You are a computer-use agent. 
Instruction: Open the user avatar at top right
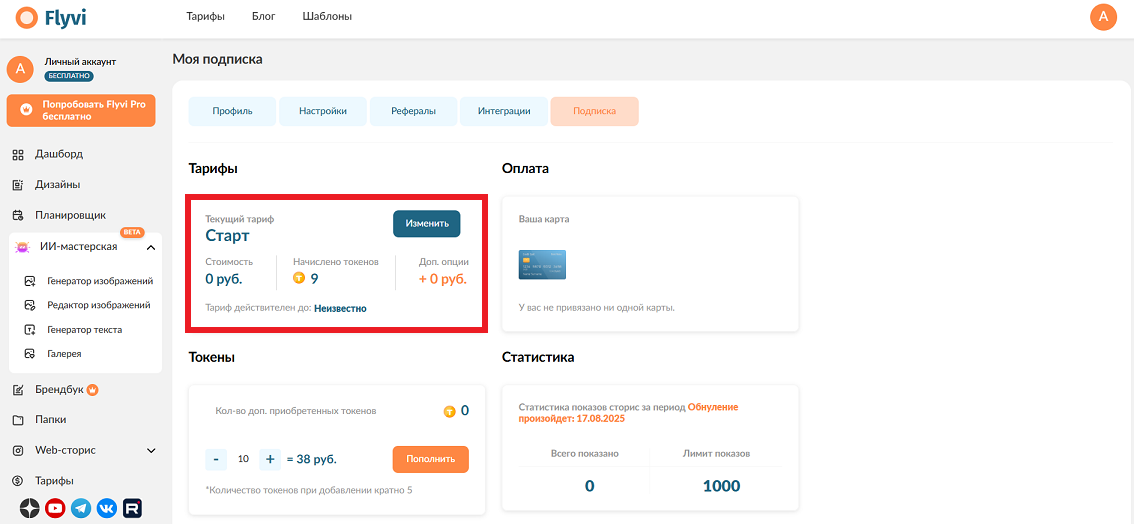point(1103,17)
